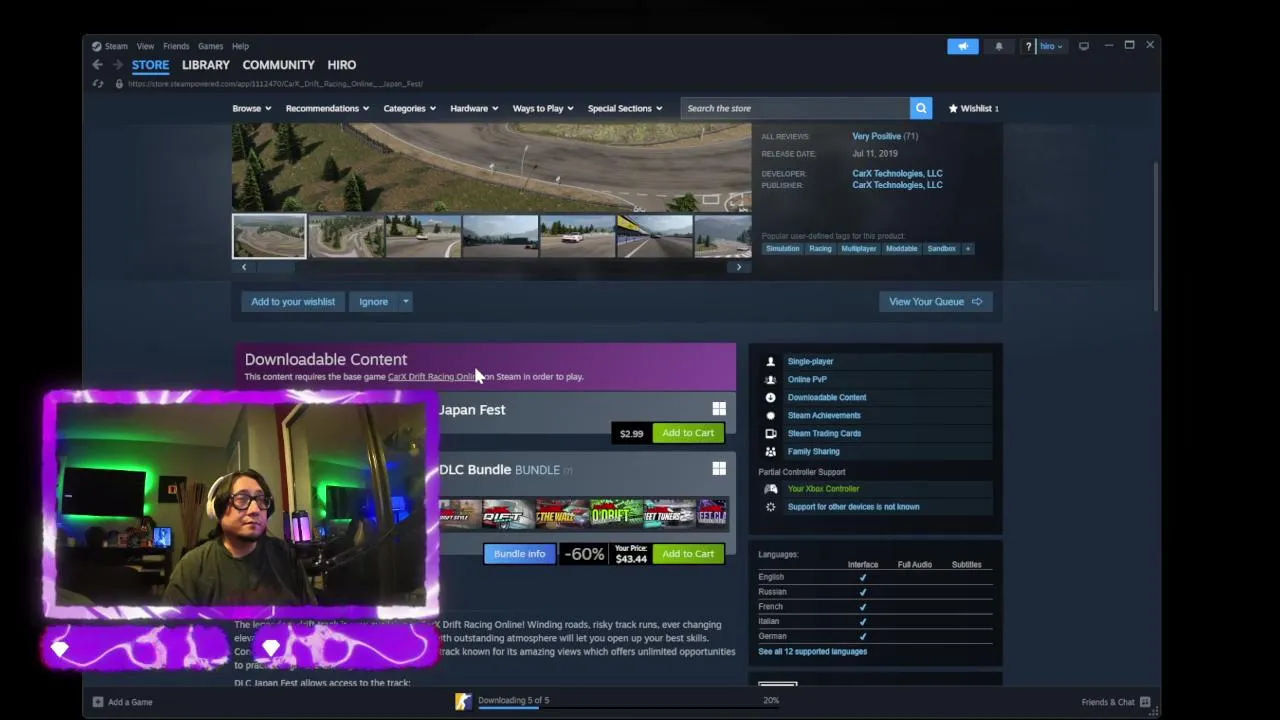The width and height of the screenshot is (1280, 720).
Task: Click the Multiplayer tag
Action: pos(858,249)
